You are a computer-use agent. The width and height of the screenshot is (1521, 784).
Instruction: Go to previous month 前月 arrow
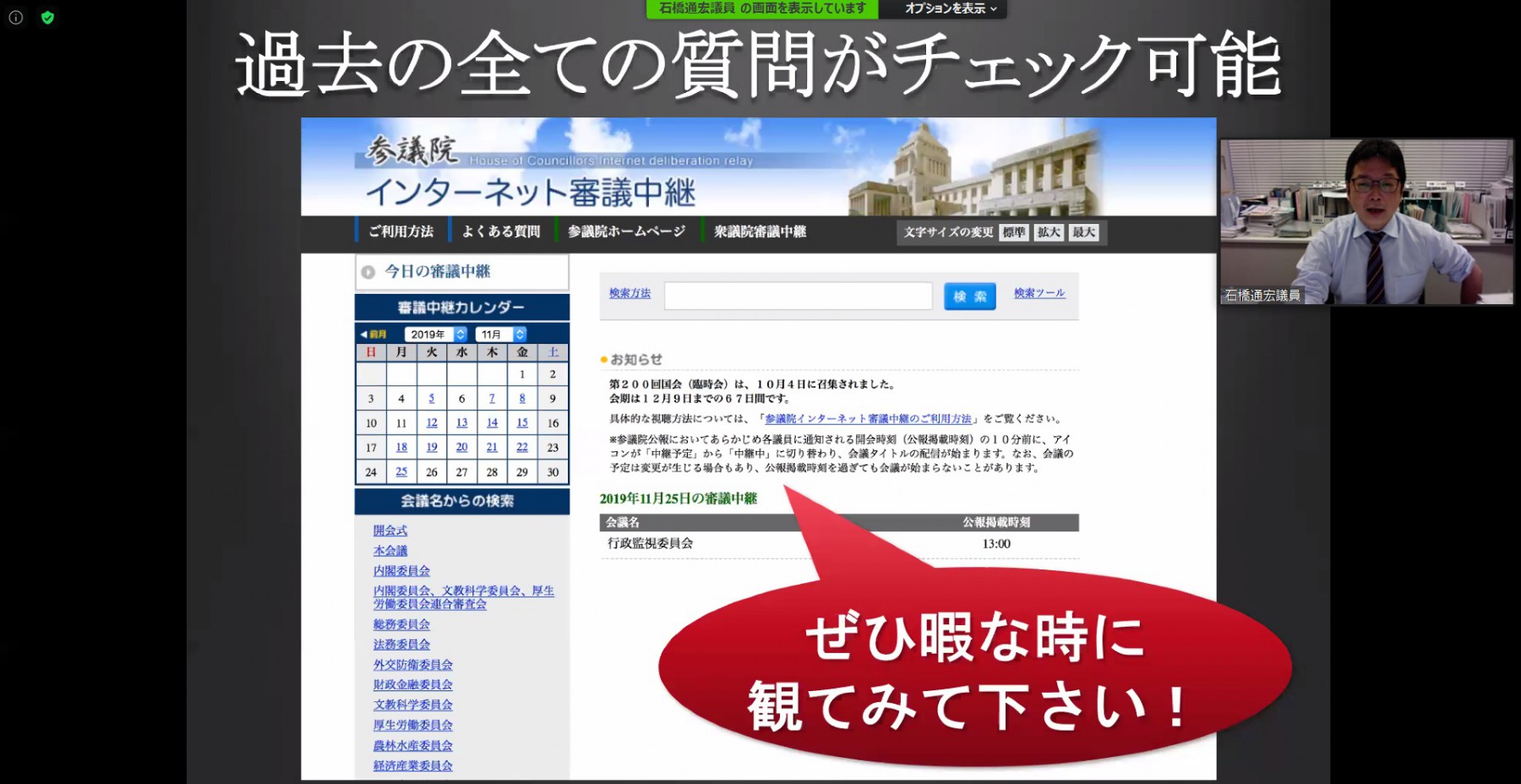pyautogui.click(x=373, y=335)
